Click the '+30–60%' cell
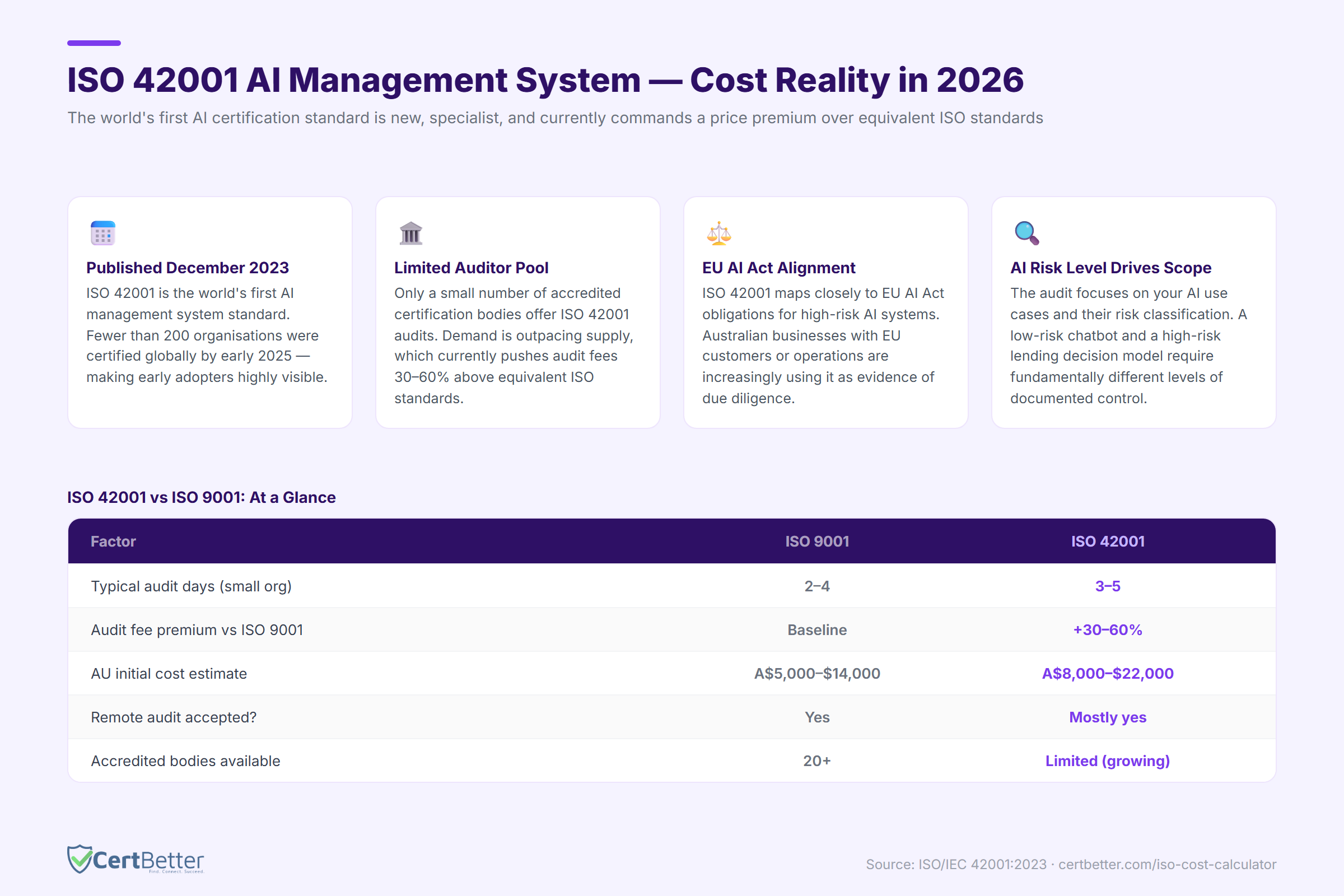The image size is (1344, 896). pyautogui.click(x=1108, y=629)
